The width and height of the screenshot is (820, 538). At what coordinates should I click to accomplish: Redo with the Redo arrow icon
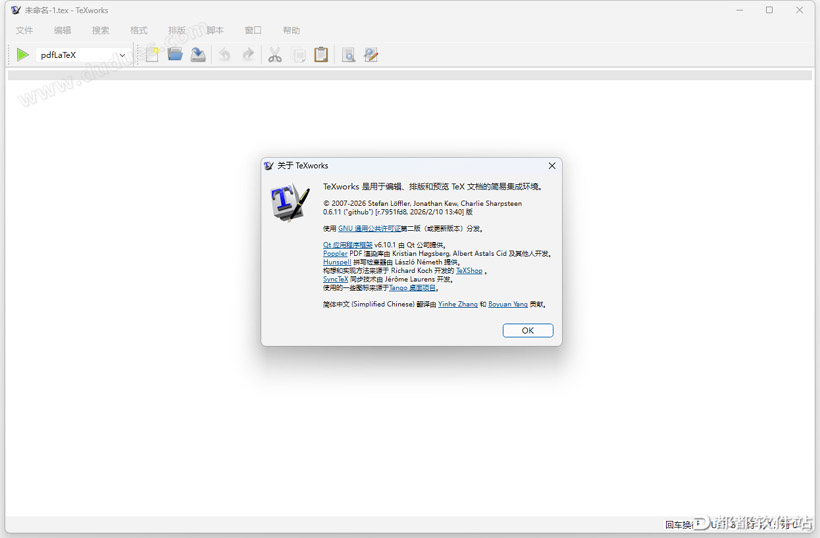[x=248, y=55]
